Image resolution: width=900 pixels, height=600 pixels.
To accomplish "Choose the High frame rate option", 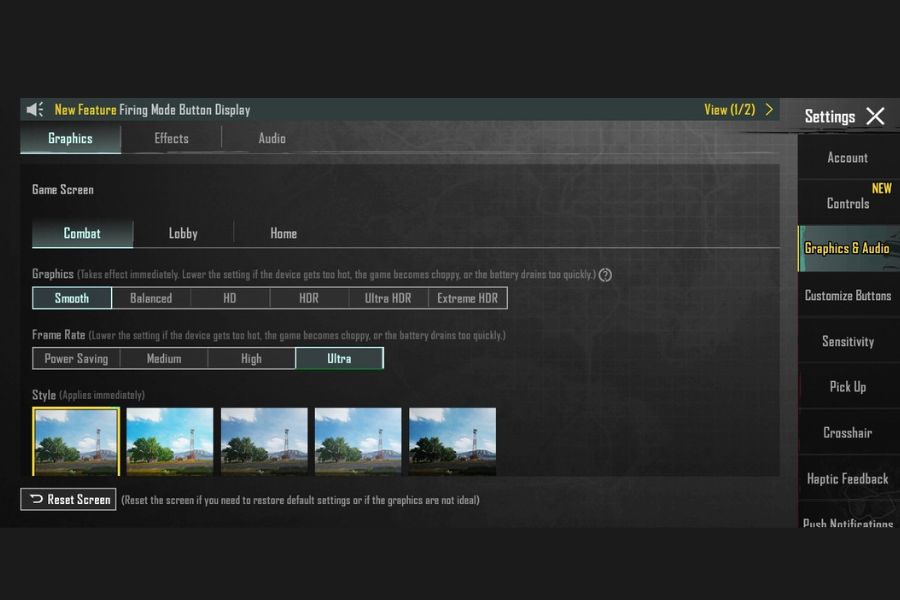I will (x=251, y=358).
